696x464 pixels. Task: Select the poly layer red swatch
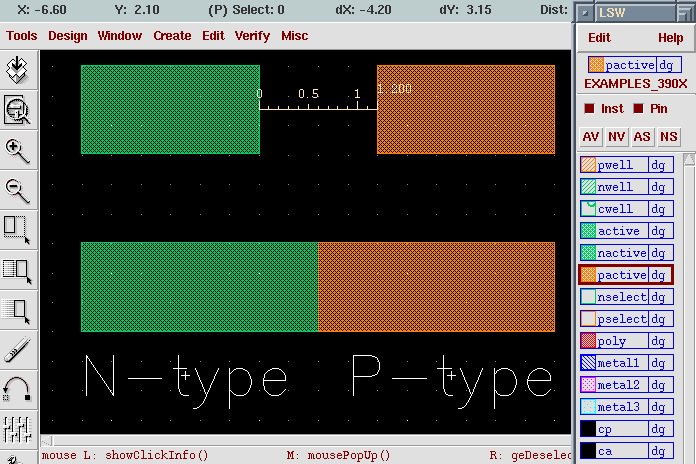tap(588, 341)
